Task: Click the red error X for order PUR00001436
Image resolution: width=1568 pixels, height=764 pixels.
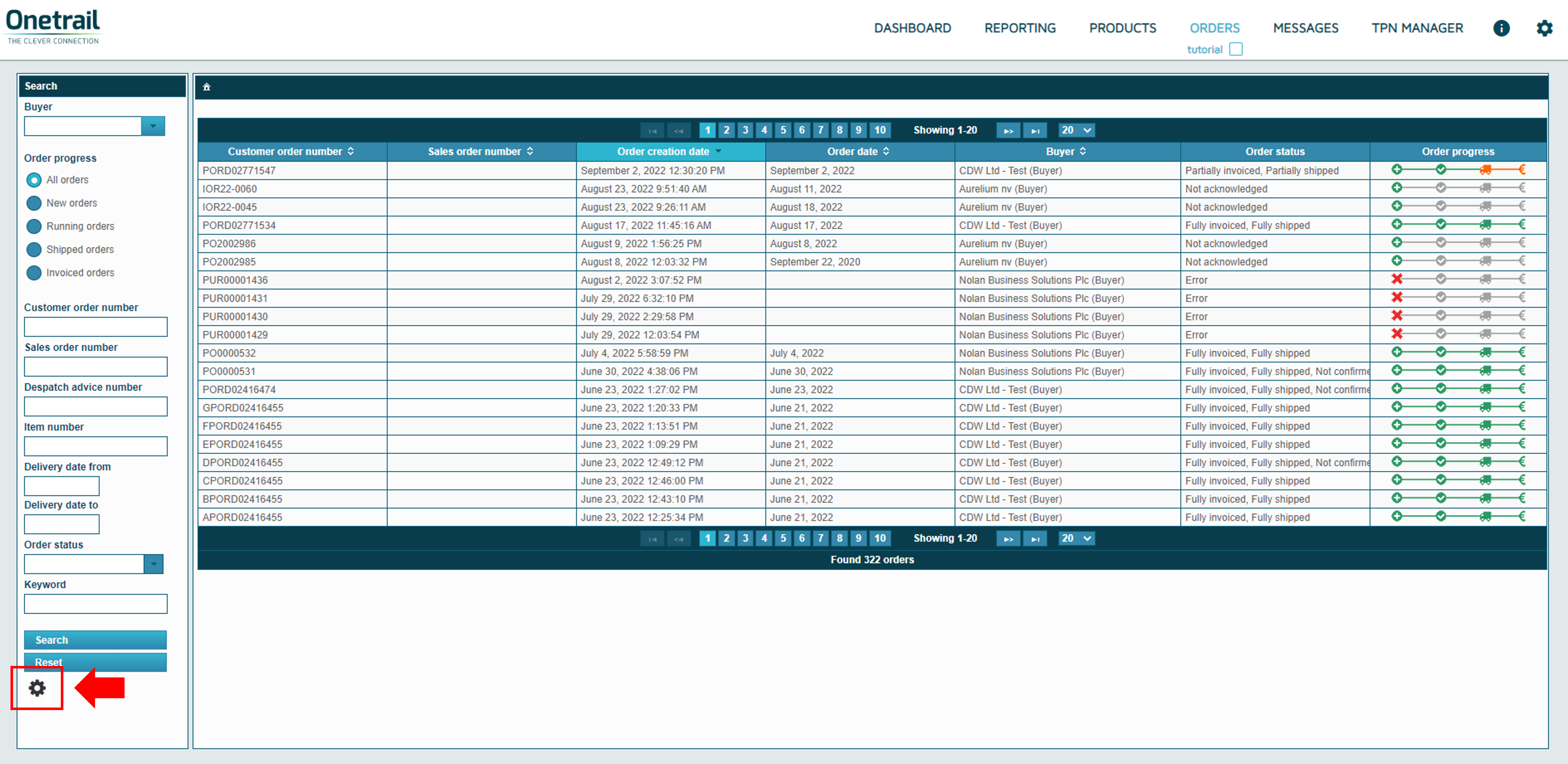Action: tap(1396, 279)
